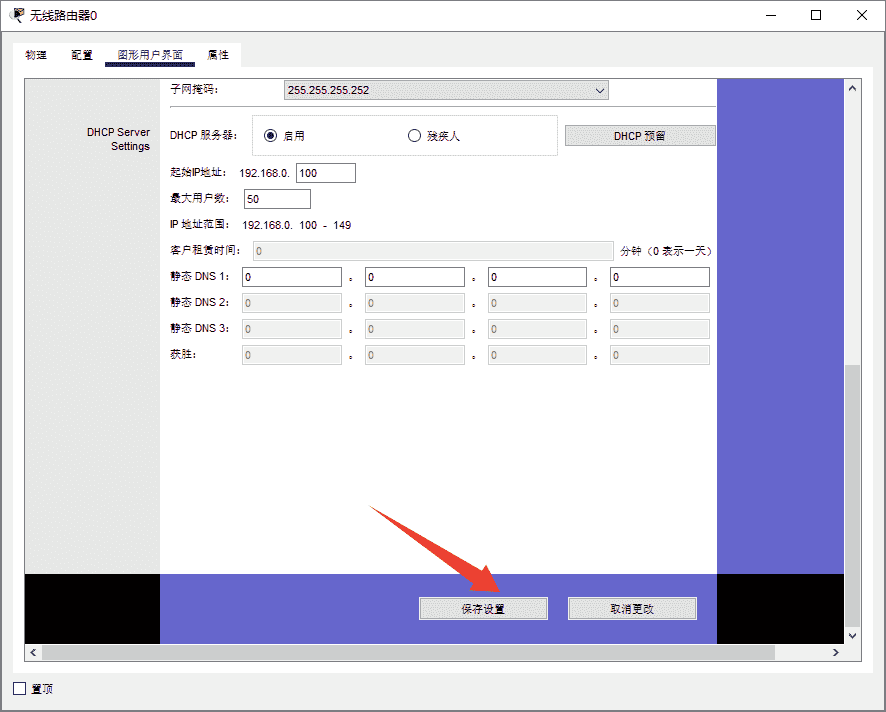Select the 启用 DHCP radio button
Screen dimensions: 886x712
tap(270, 136)
